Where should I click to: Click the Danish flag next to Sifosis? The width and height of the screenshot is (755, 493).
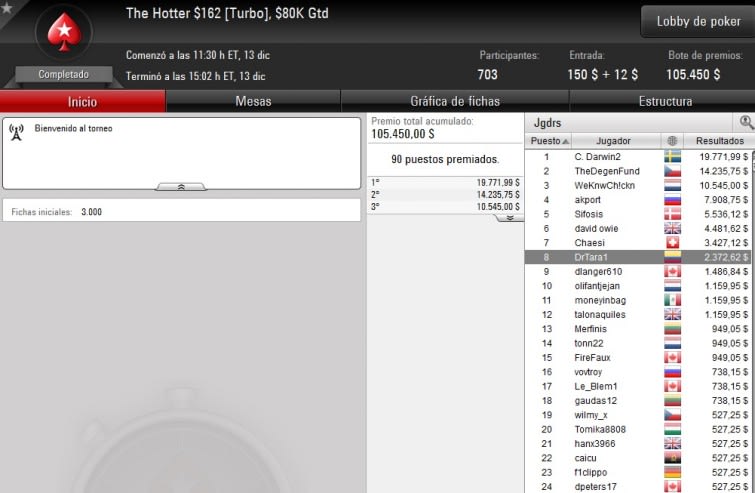tap(672, 214)
